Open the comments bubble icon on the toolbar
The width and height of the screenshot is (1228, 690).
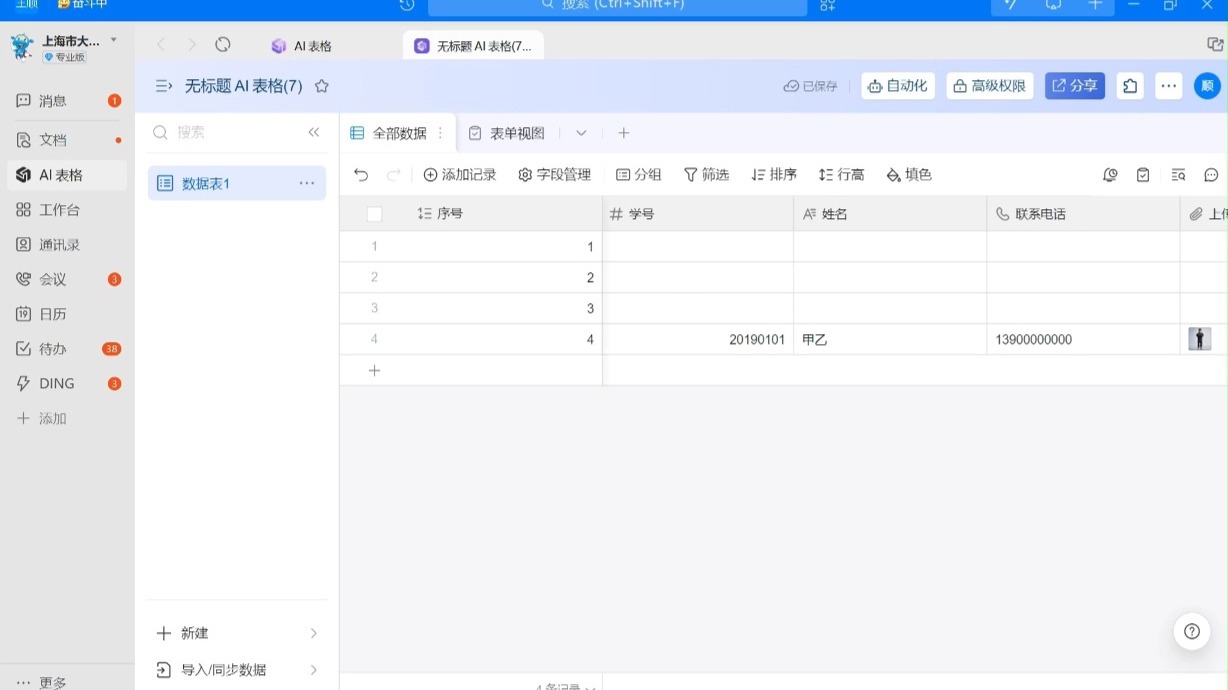tap(1211, 174)
